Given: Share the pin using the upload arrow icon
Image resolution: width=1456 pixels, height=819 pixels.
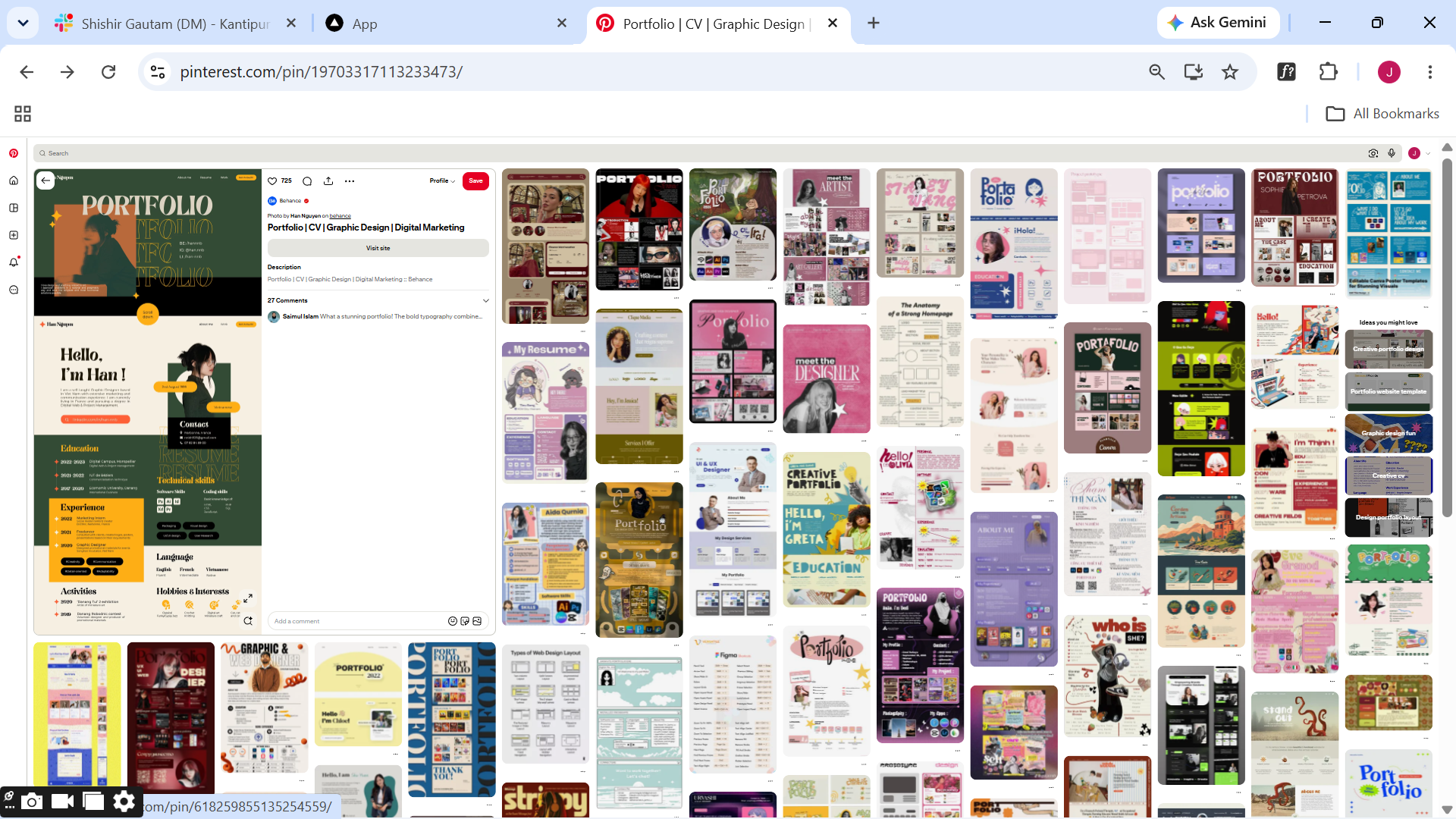Looking at the screenshot, I should click(328, 181).
